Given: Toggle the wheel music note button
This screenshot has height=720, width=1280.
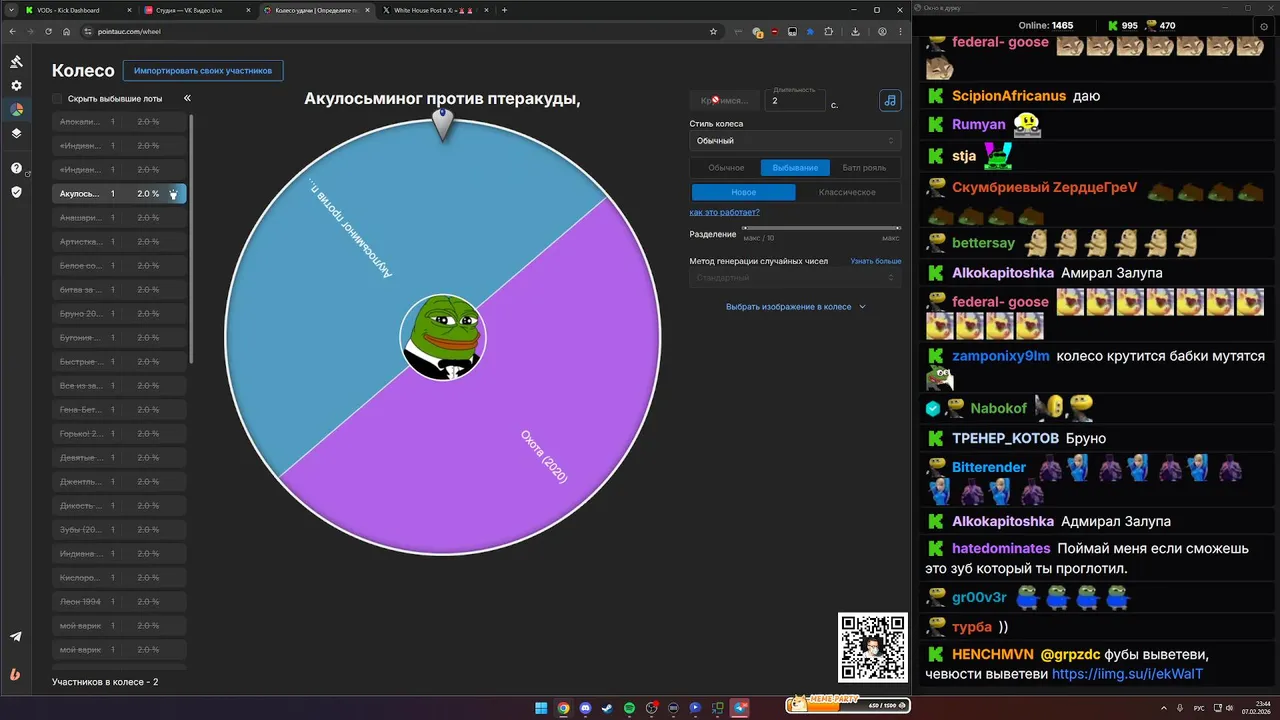Looking at the screenshot, I should 890,101.
